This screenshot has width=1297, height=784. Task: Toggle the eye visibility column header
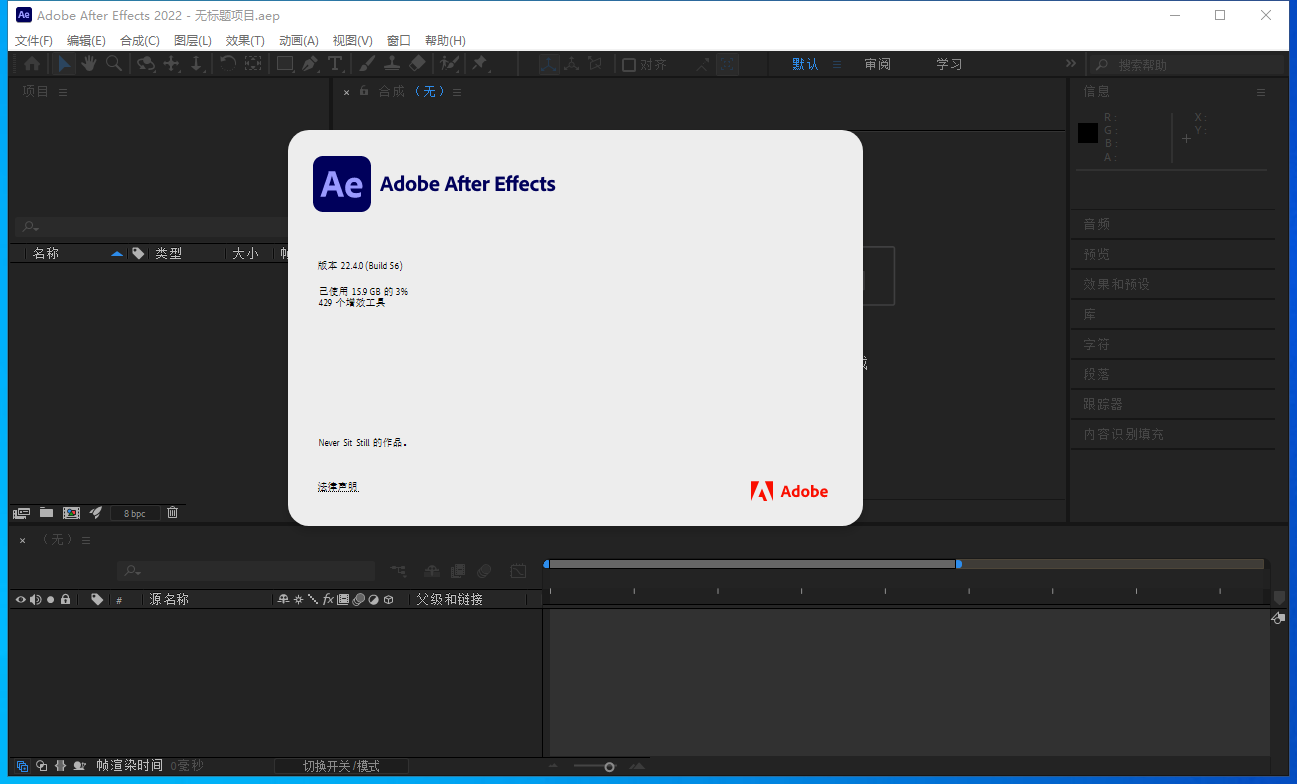tap(21, 599)
